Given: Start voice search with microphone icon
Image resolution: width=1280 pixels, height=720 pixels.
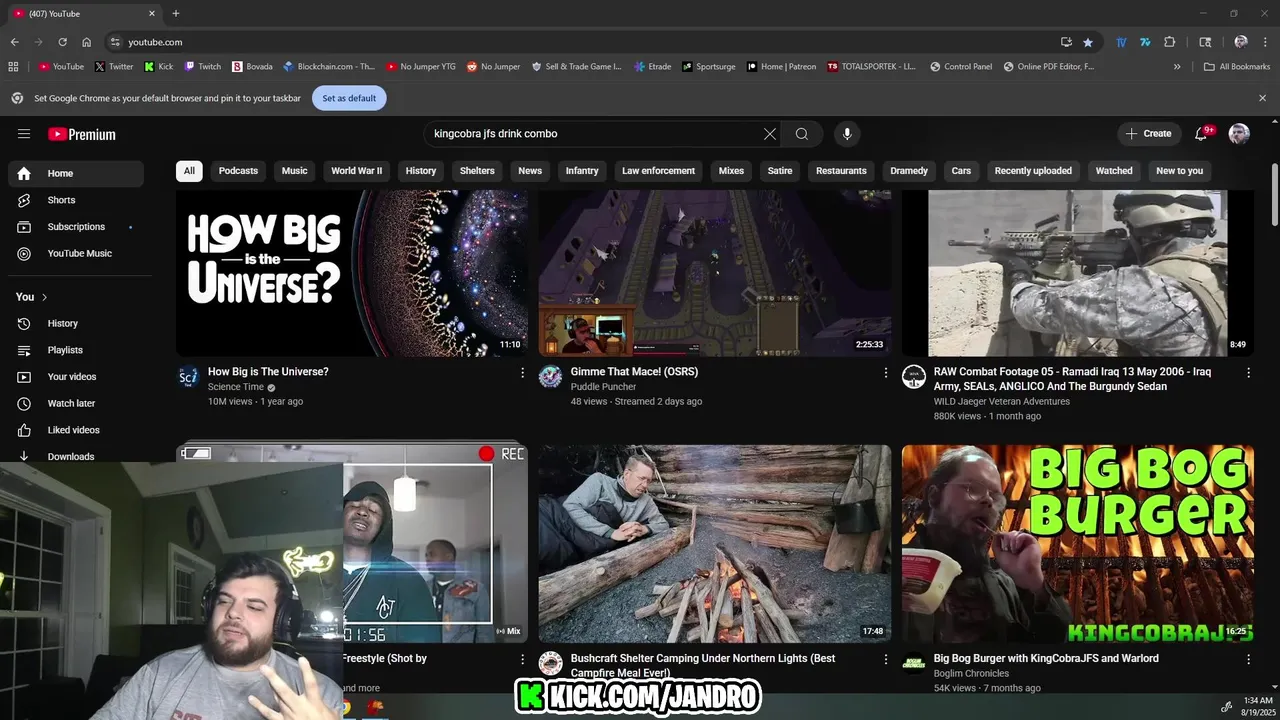Looking at the screenshot, I should [x=847, y=134].
